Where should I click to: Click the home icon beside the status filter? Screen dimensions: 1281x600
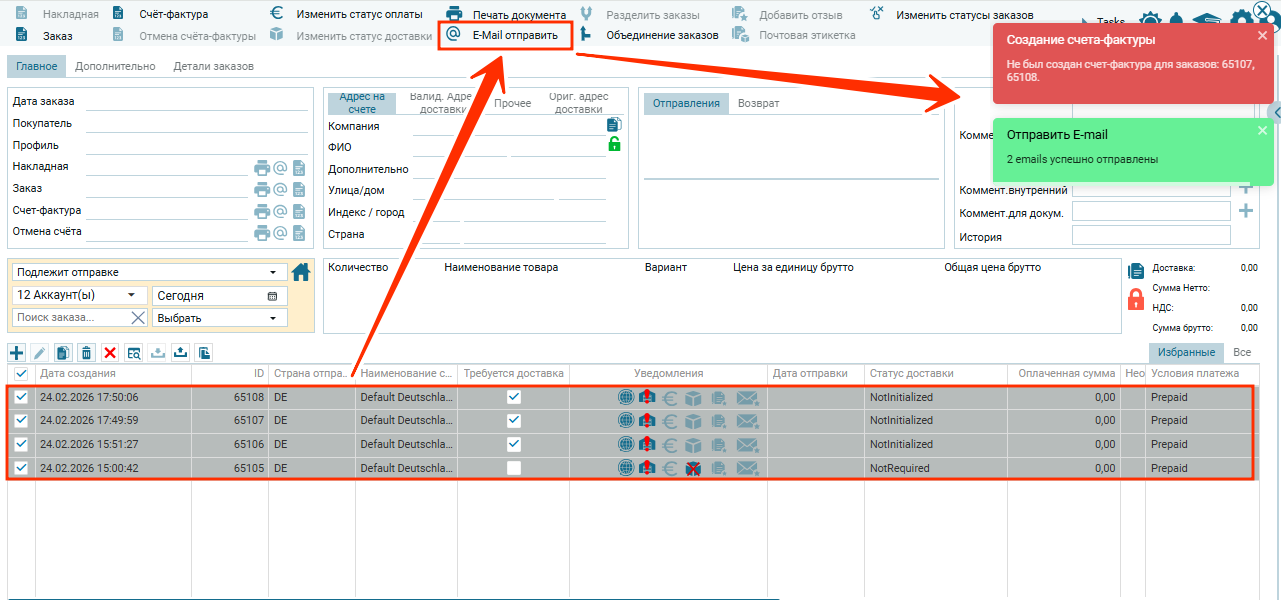pos(301,272)
